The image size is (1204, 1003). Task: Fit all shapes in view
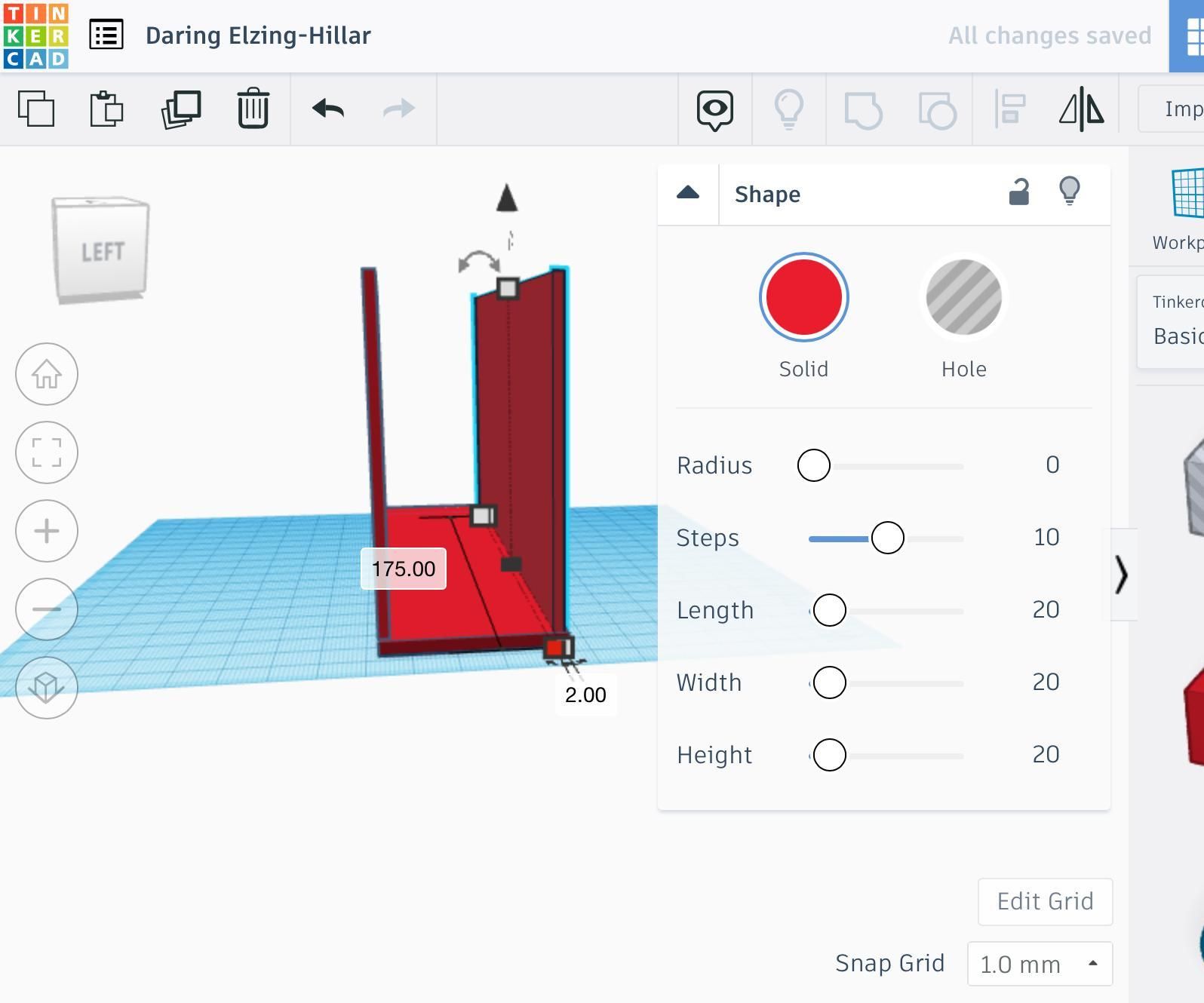47,452
